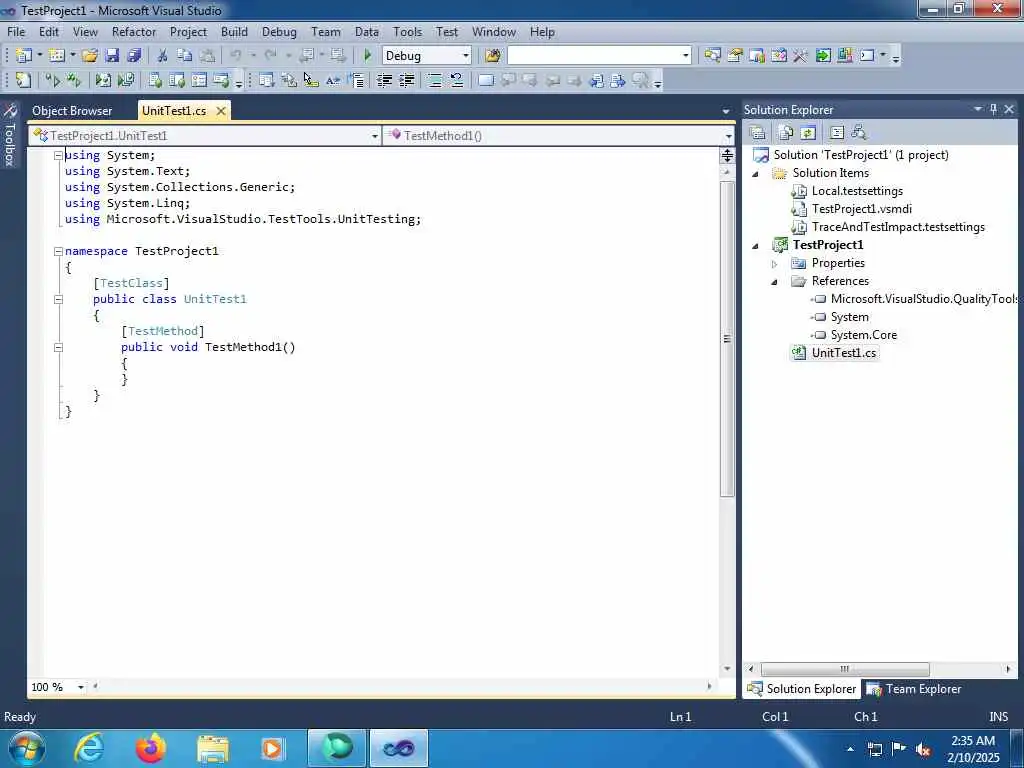Select TestProject1.vsmdi in Solution Explorer
The height and width of the screenshot is (768, 1024).
861,209
